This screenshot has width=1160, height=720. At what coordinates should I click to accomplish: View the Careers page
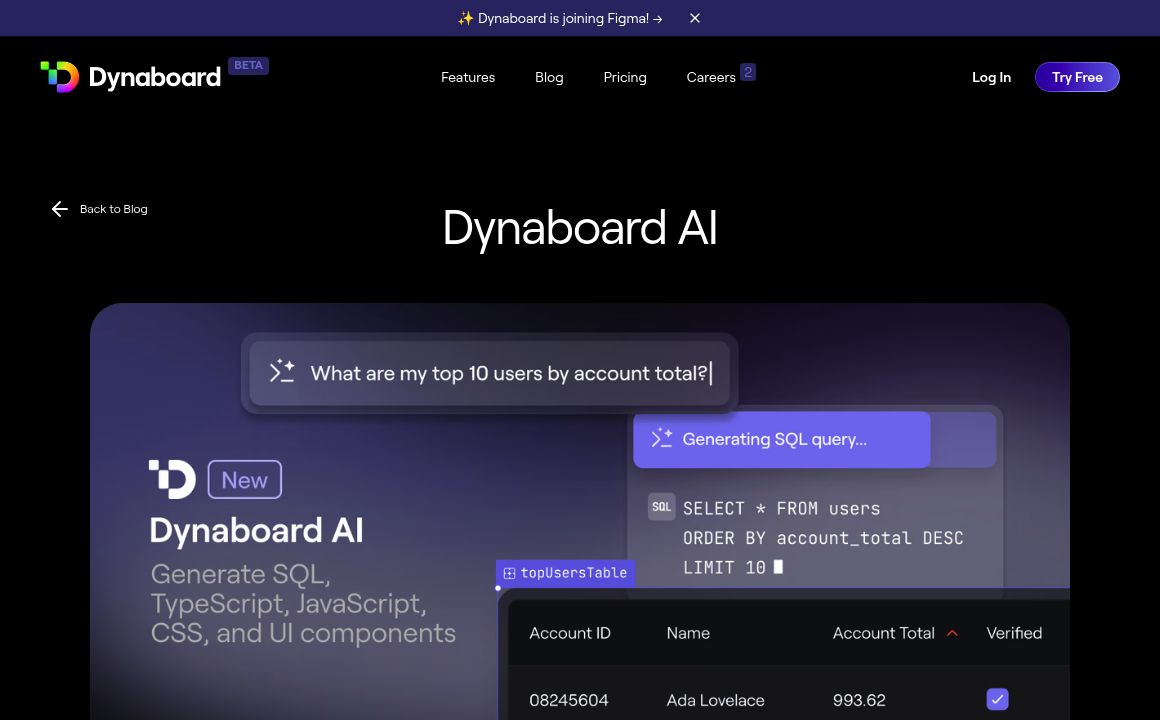(x=710, y=77)
